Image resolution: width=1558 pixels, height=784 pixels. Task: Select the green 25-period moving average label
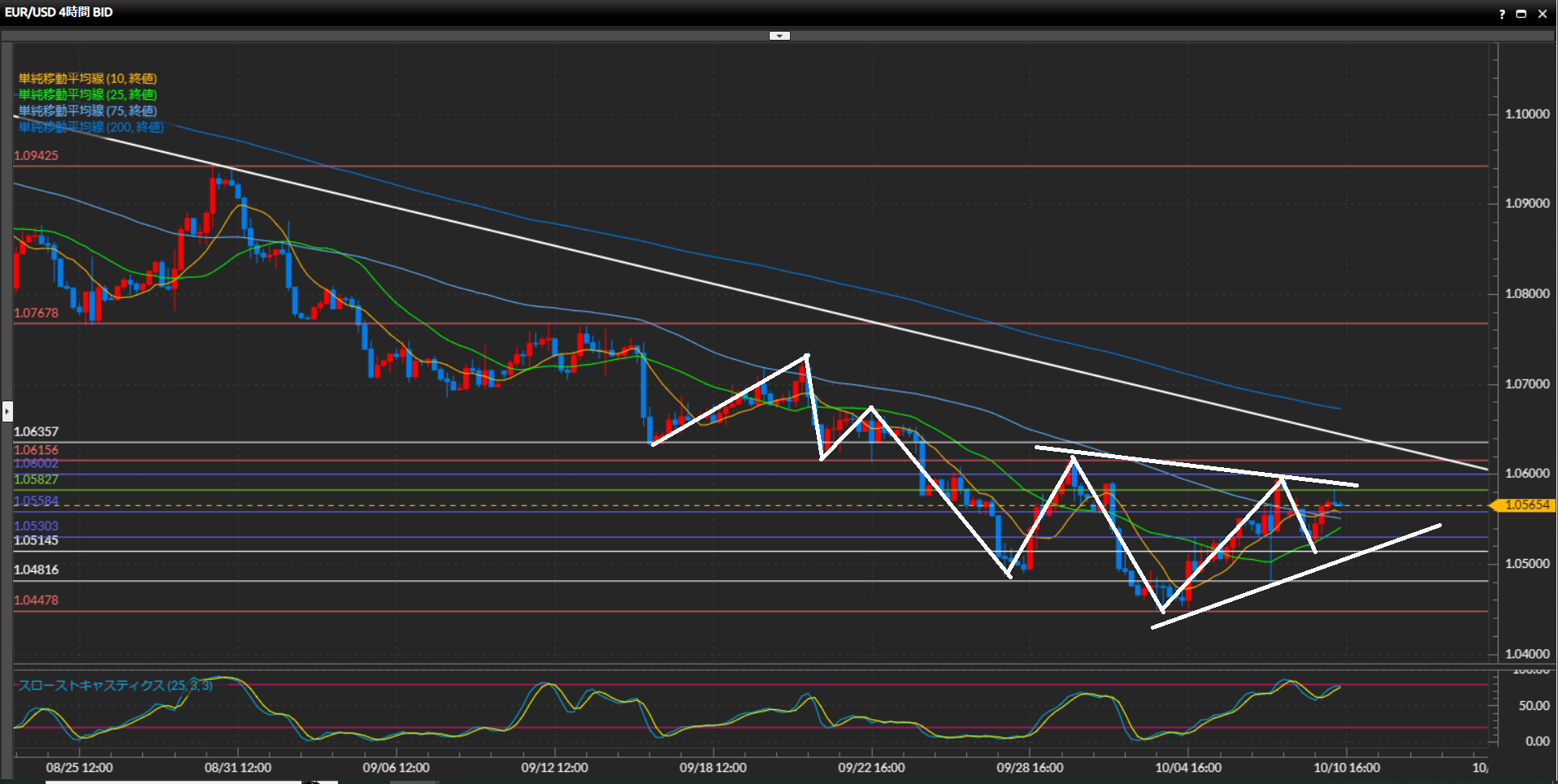[88, 95]
